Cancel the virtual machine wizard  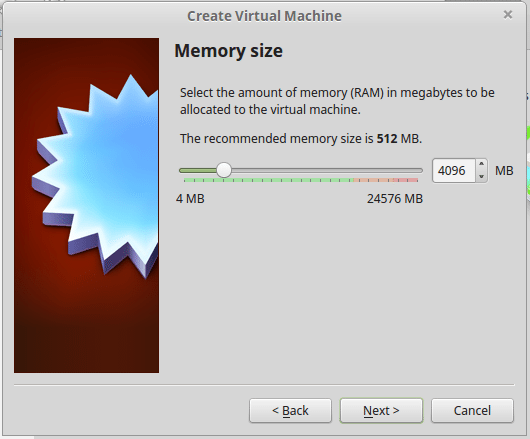coord(472,411)
